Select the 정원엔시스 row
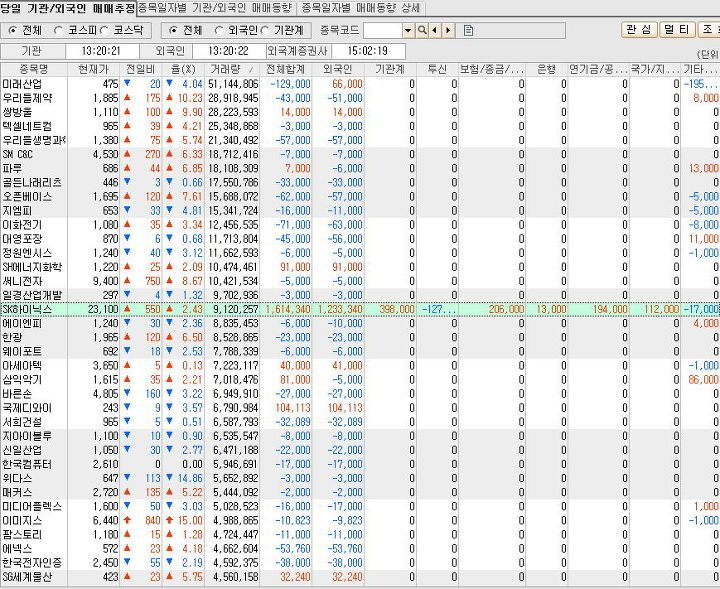Viewport: 720px width, 589px height. click(360, 253)
